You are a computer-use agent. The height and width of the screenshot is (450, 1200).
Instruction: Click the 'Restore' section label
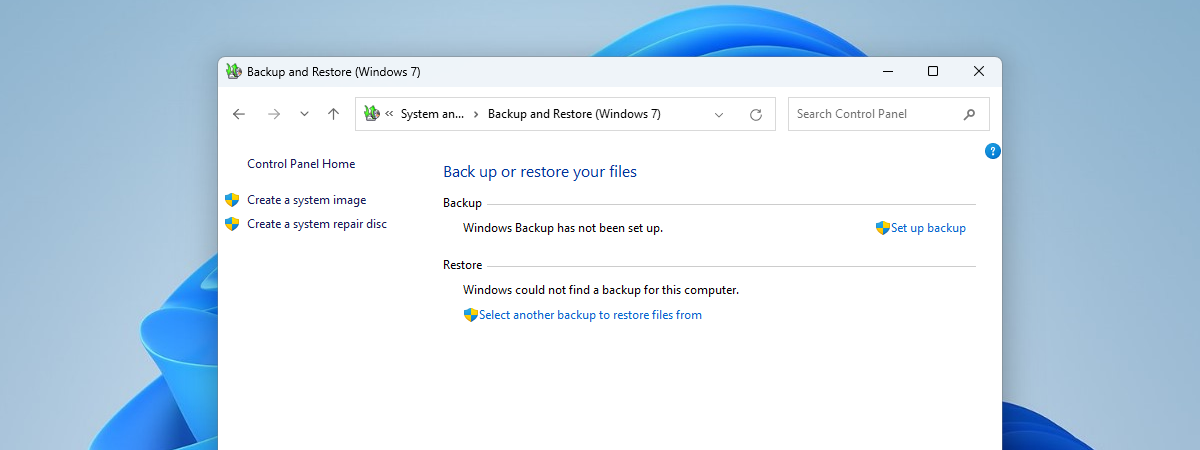[x=463, y=265]
